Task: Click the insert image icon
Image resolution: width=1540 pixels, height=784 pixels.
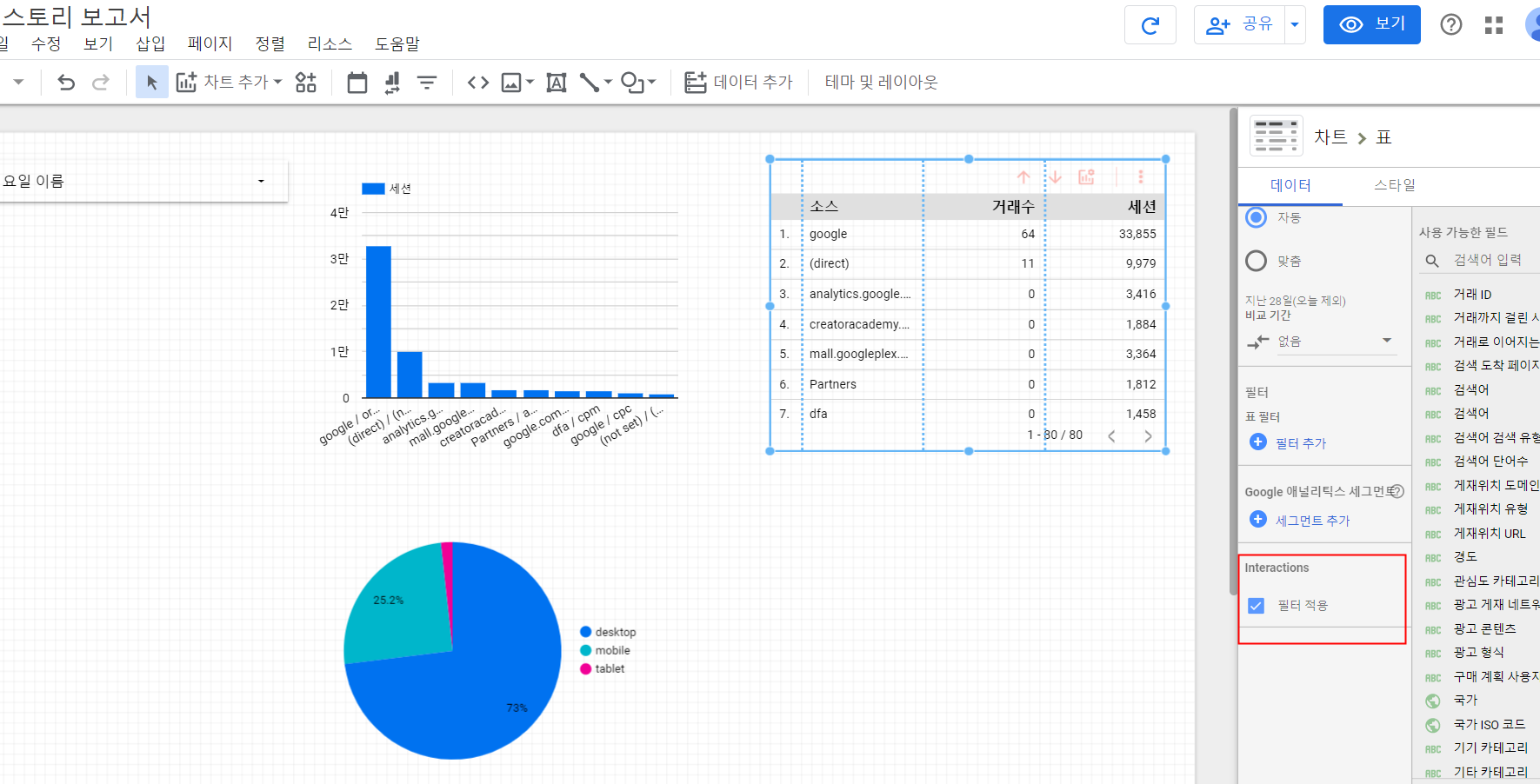Action: [511, 83]
